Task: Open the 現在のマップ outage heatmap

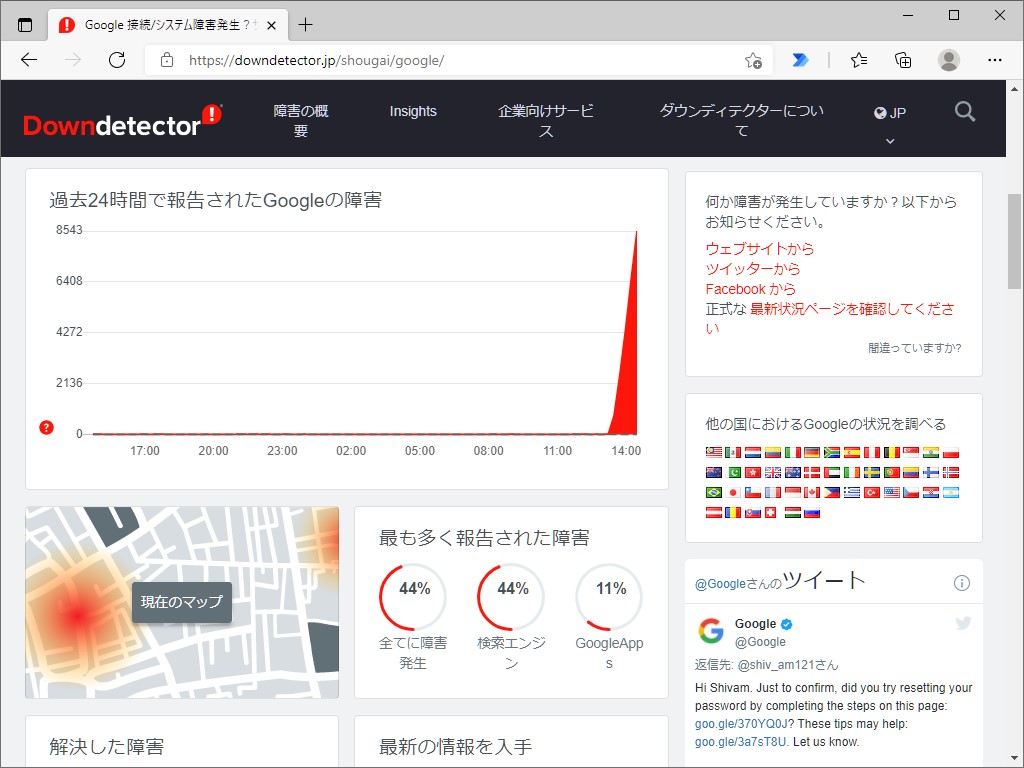Action: pos(181,602)
